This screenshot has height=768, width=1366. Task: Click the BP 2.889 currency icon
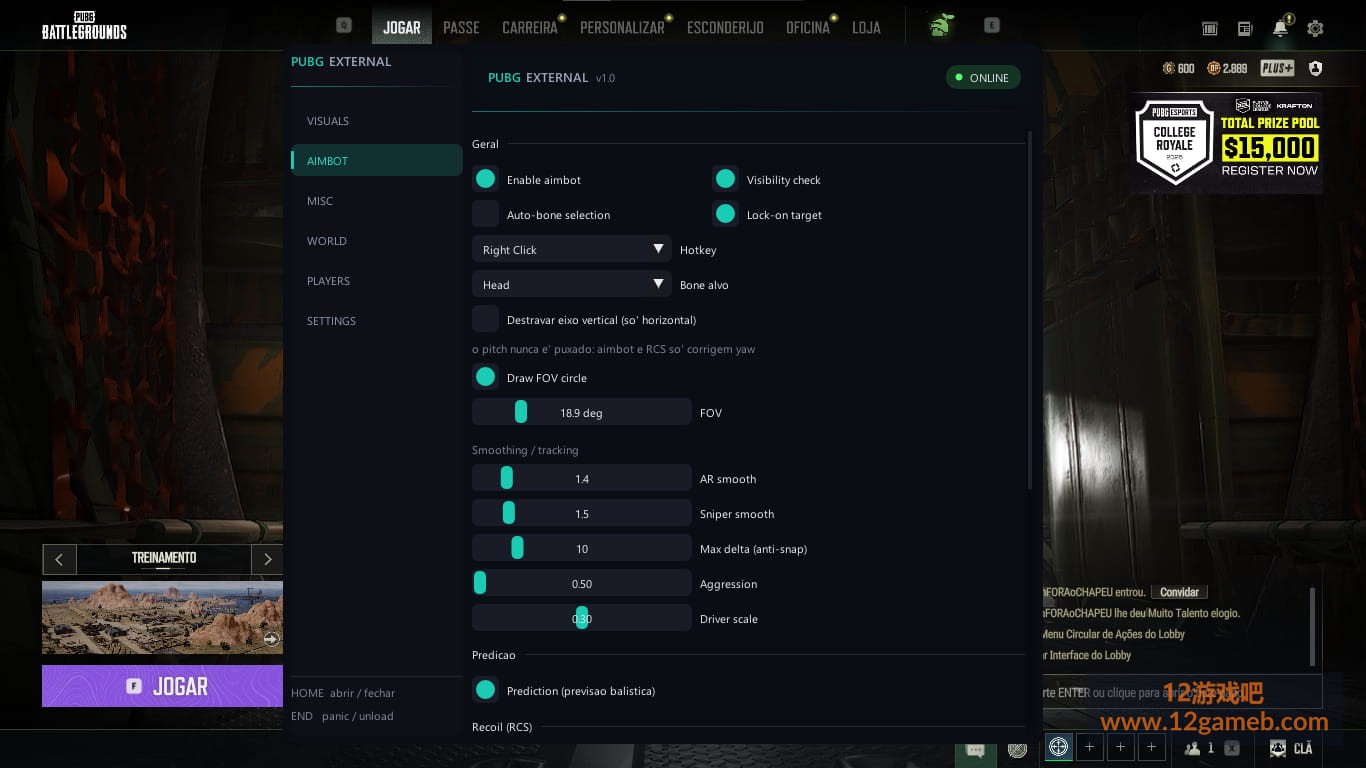[1213, 68]
